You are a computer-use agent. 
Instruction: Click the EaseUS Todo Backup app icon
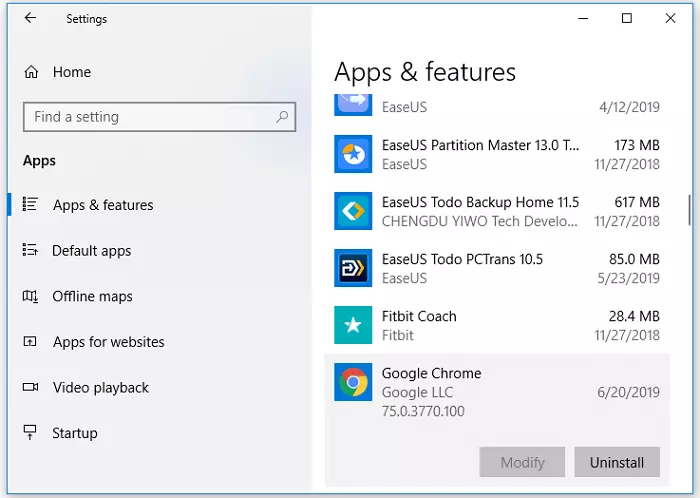tap(353, 211)
